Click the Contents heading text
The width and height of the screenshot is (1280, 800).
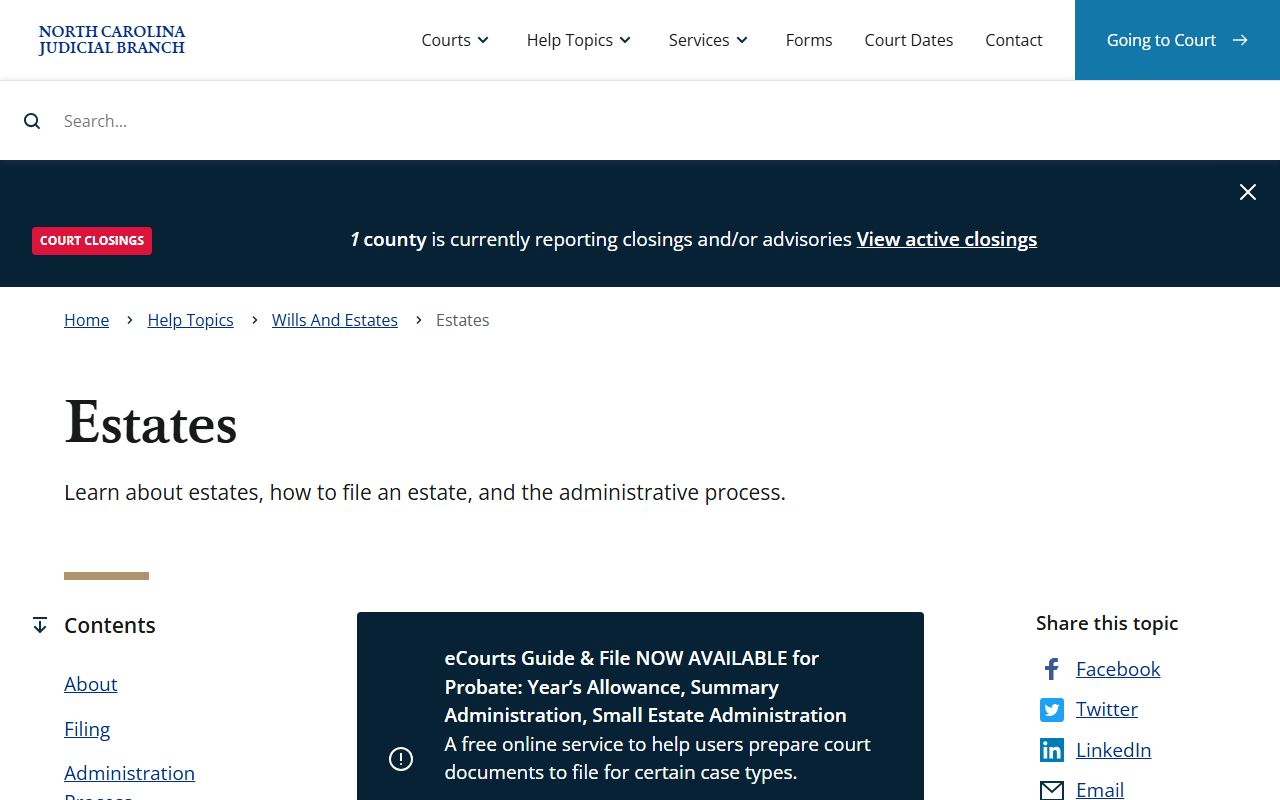click(110, 625)
